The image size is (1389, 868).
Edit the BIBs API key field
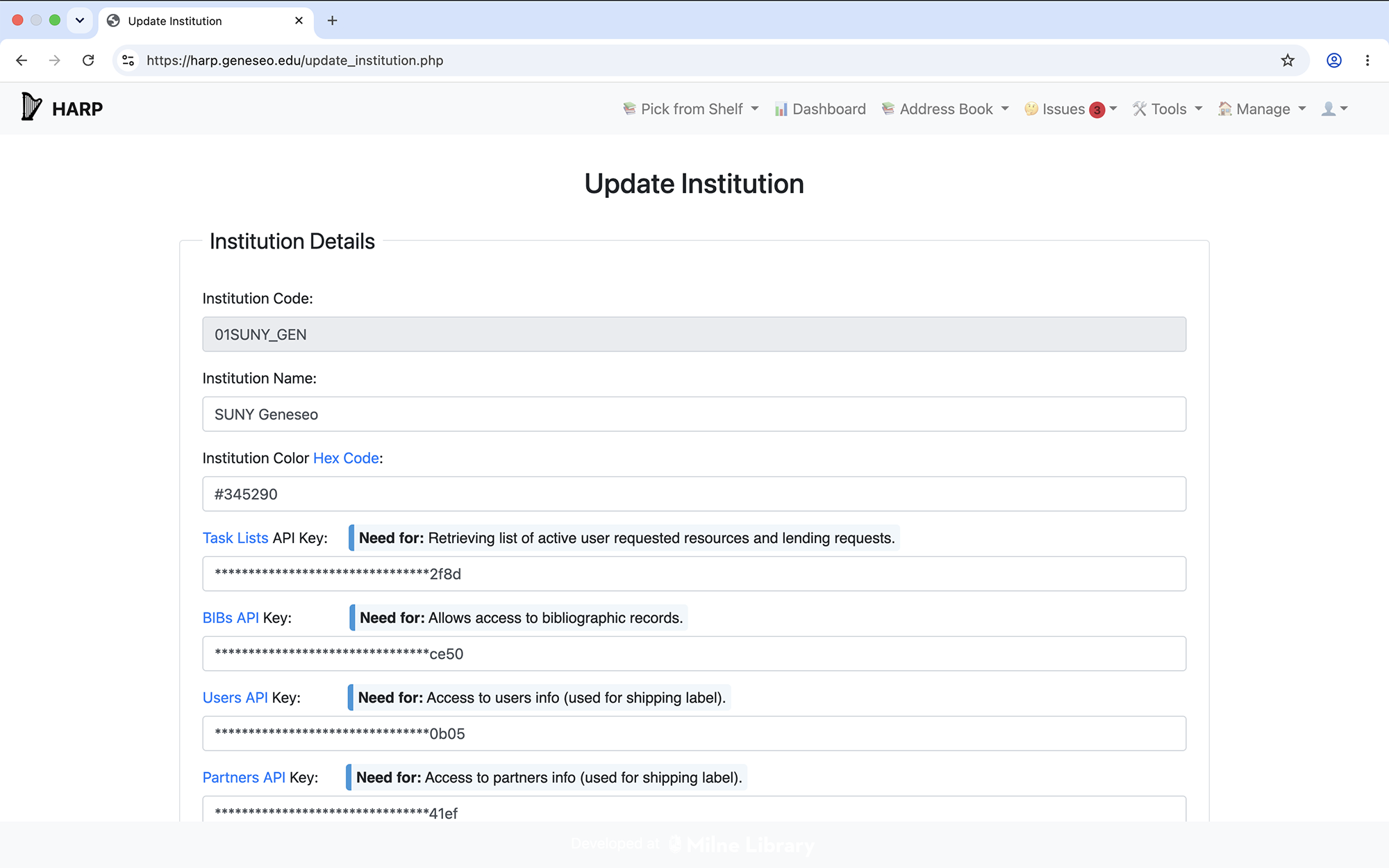[x=694, y=654]
